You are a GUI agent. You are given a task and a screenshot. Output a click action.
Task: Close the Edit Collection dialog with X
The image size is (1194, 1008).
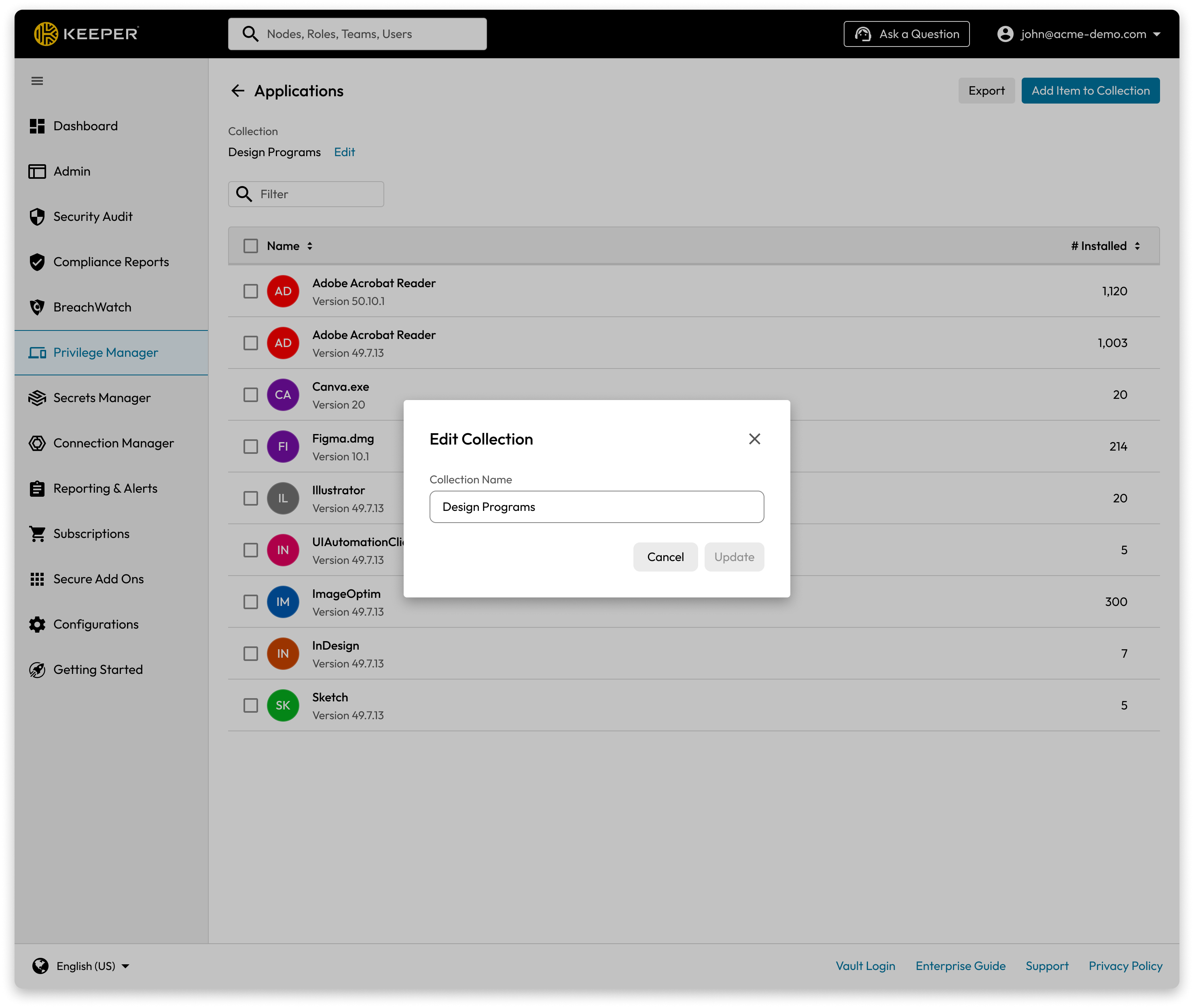coord(754,439)
